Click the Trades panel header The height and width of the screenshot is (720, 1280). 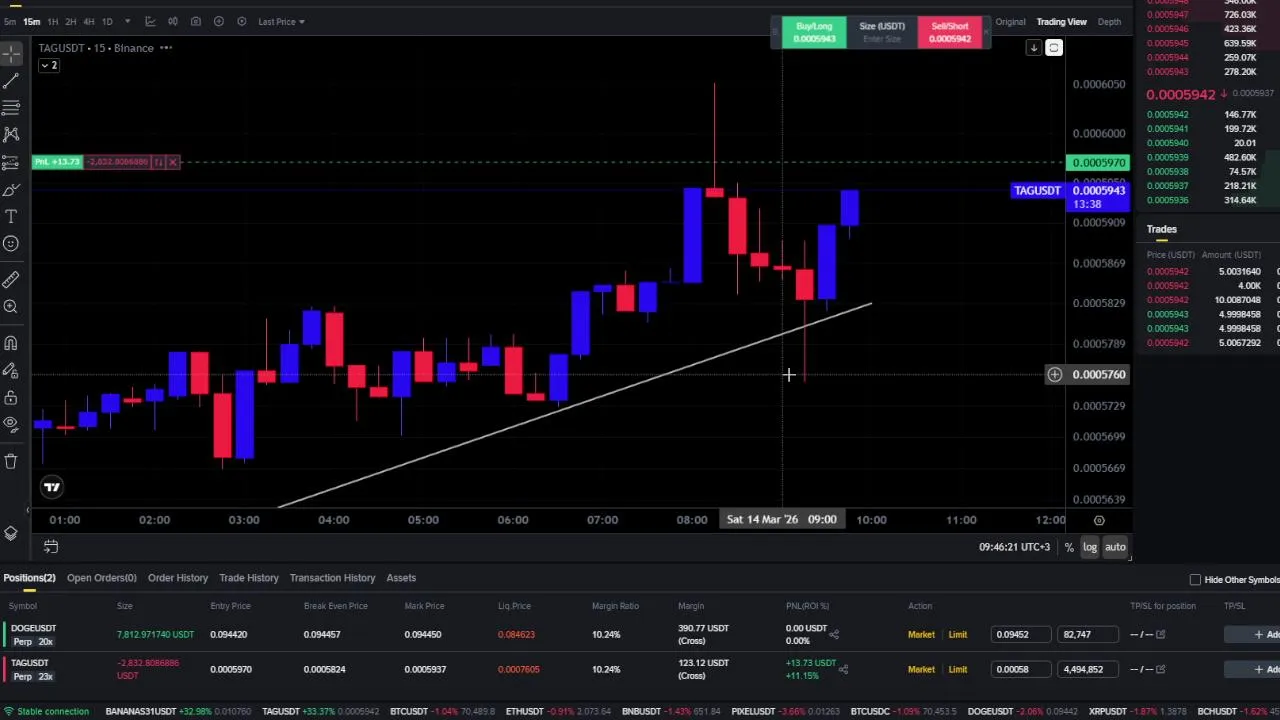(x=1161, y=229)
